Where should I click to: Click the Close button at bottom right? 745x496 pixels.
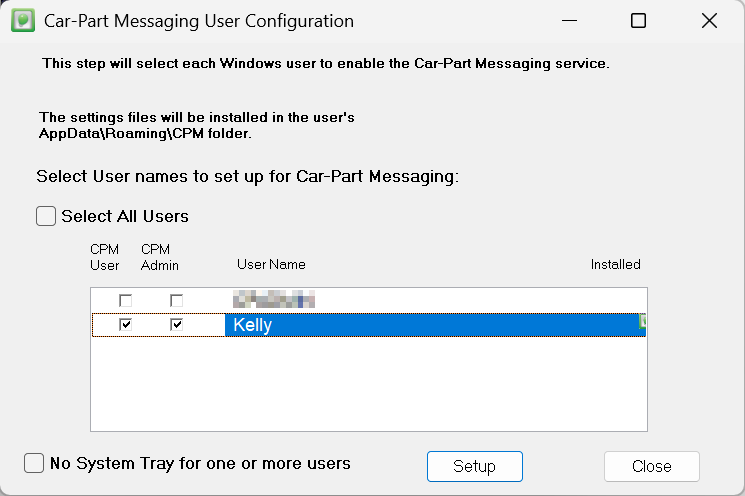coord(651,466)
